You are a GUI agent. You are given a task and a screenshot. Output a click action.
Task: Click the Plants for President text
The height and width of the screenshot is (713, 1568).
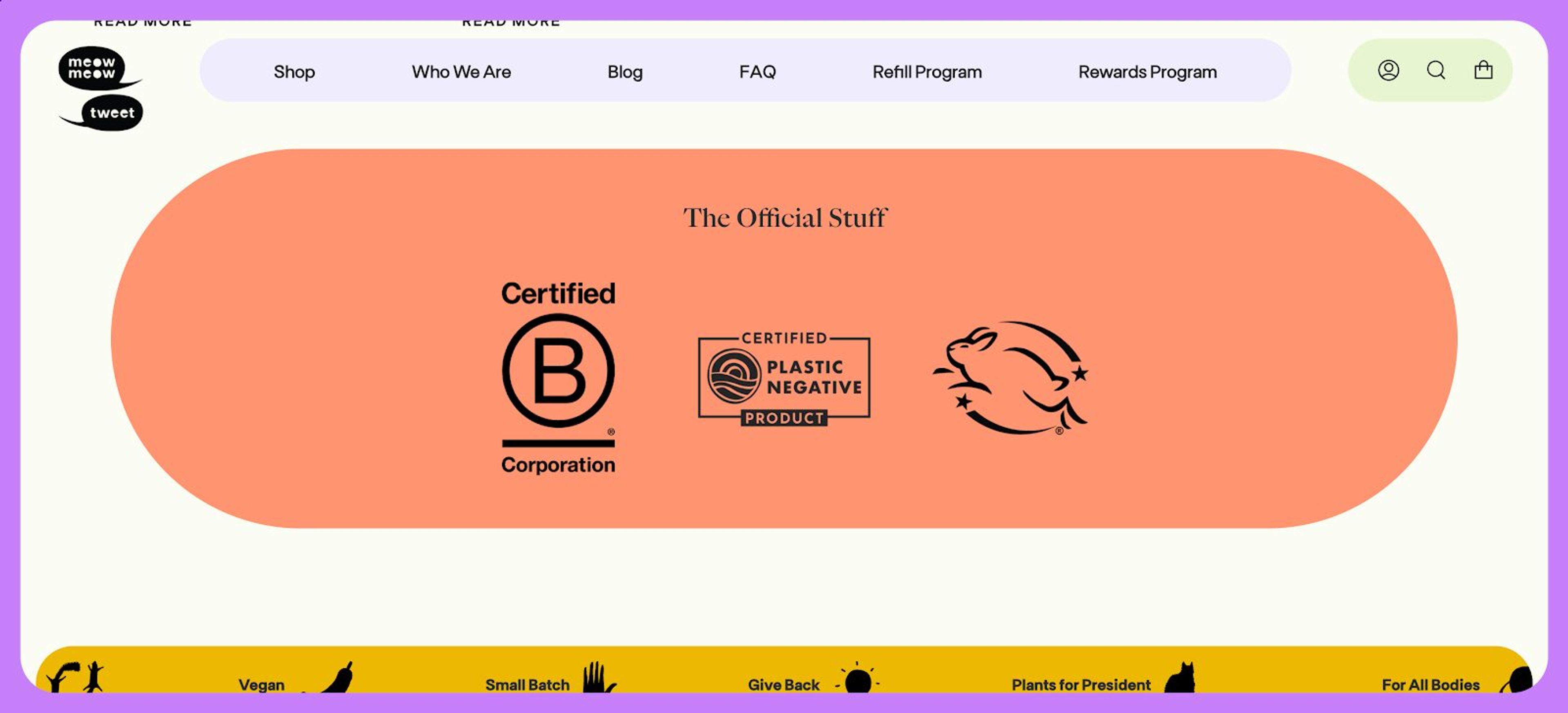(1080, 684)
